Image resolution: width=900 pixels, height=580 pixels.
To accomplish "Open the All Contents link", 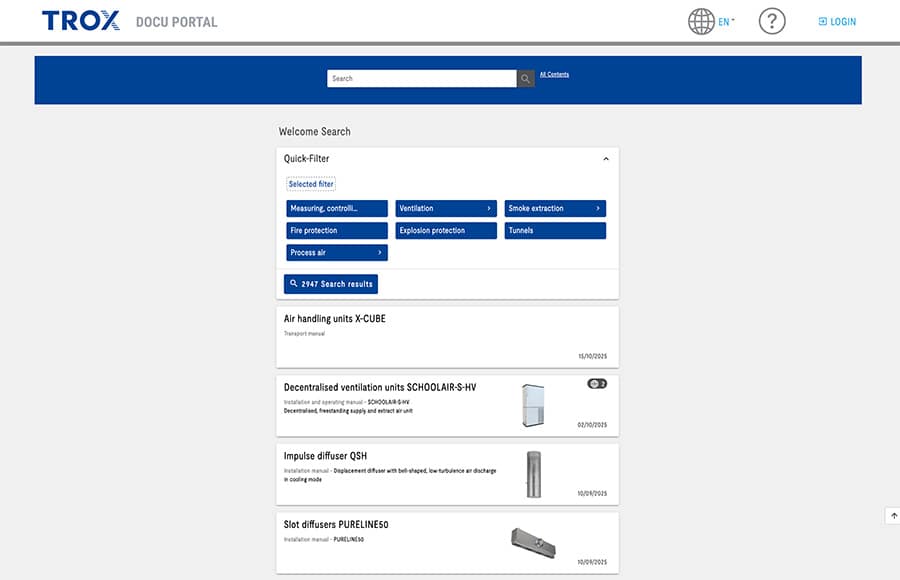I will click(554, 74).
